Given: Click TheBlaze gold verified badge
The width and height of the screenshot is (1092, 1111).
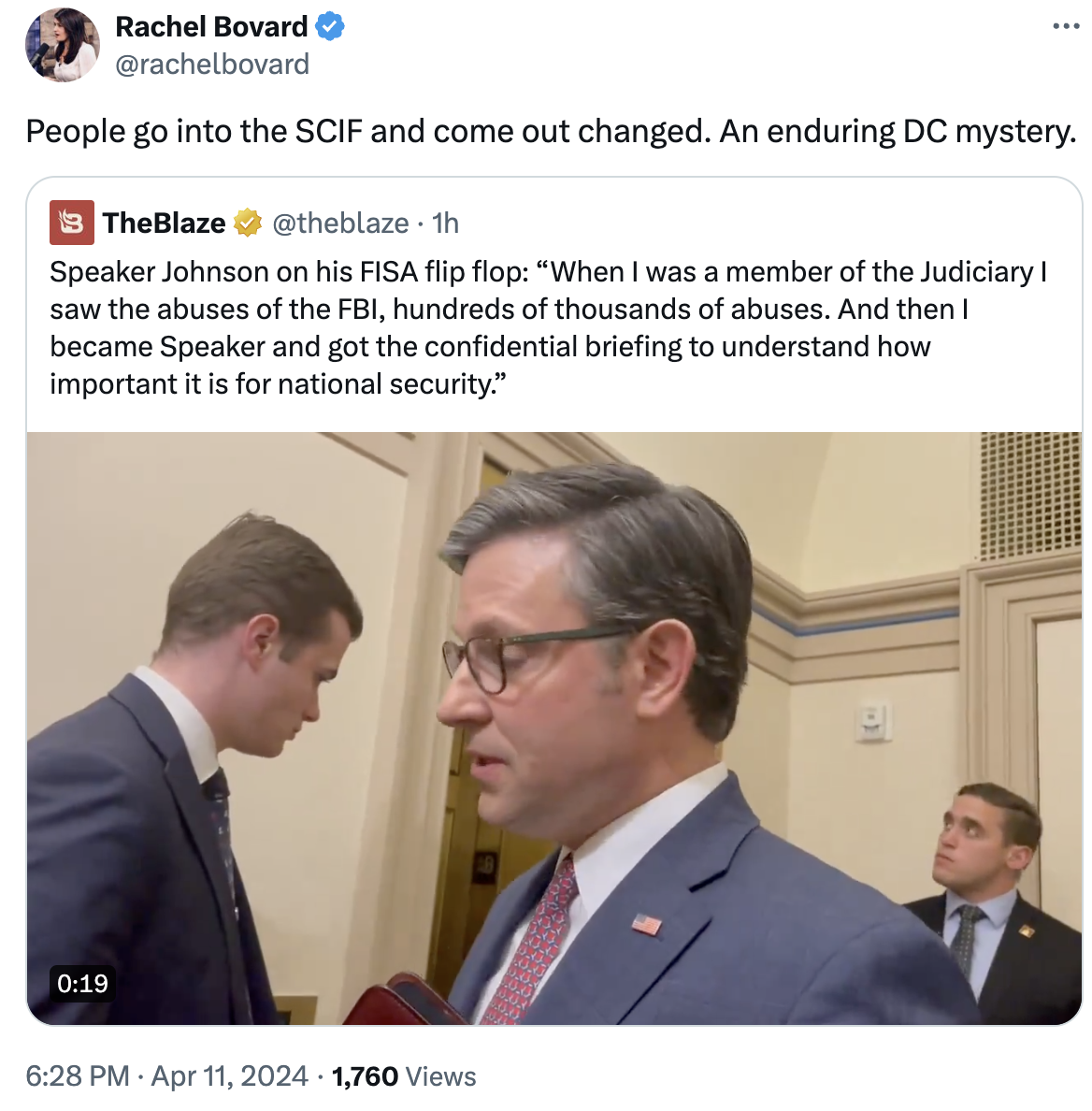Looking at the screenshot, I should tap(247, 223).
